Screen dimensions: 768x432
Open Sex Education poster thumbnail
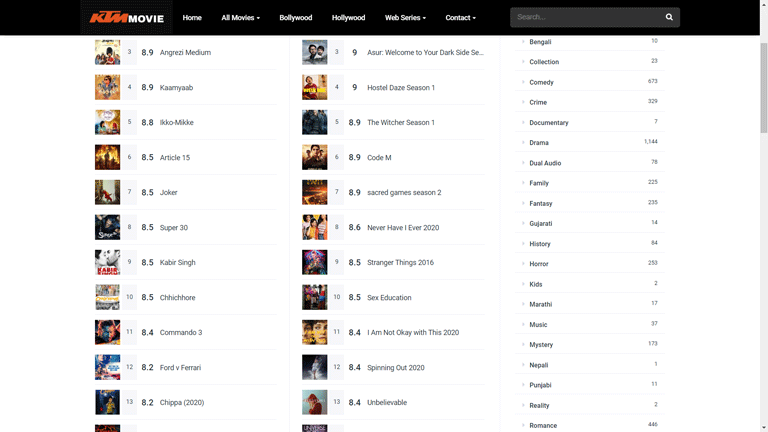coord(314,297)
